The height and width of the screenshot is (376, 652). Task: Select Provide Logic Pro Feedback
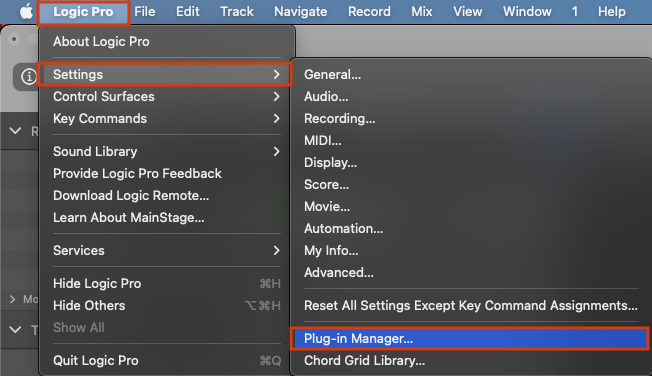[x=166, y=173]
